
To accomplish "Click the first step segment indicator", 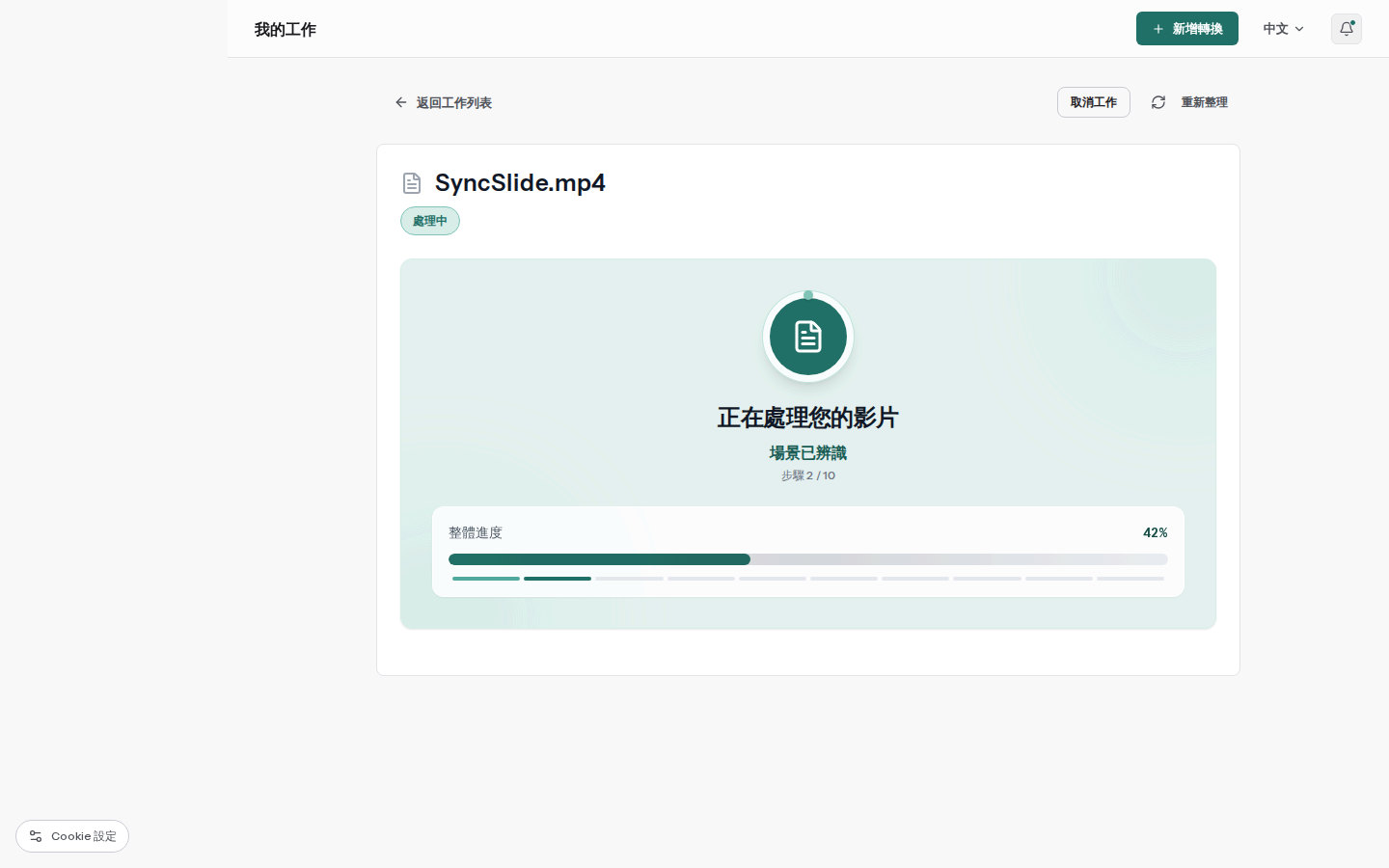I will tap(486, 579).
